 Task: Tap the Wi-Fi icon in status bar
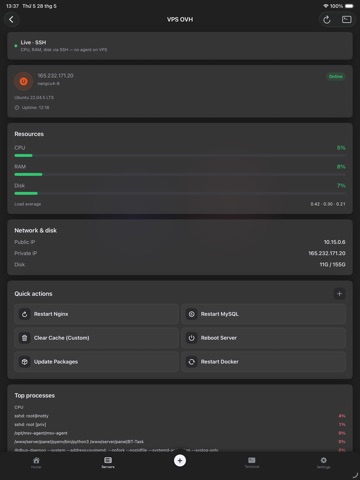coord(326,6)
